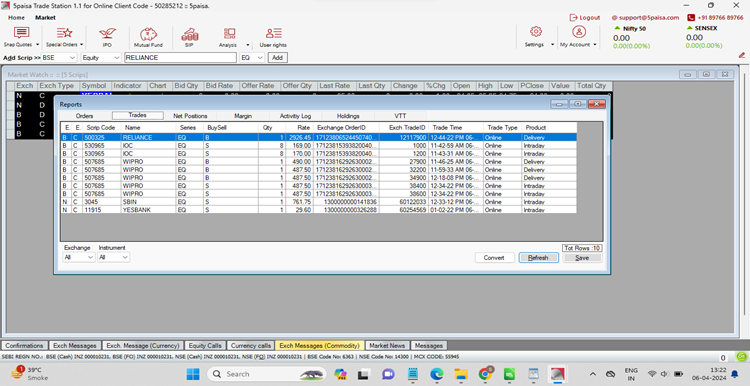Show hidden system tray icons
This screenshot has width=750, height=386.
[593, 374]
